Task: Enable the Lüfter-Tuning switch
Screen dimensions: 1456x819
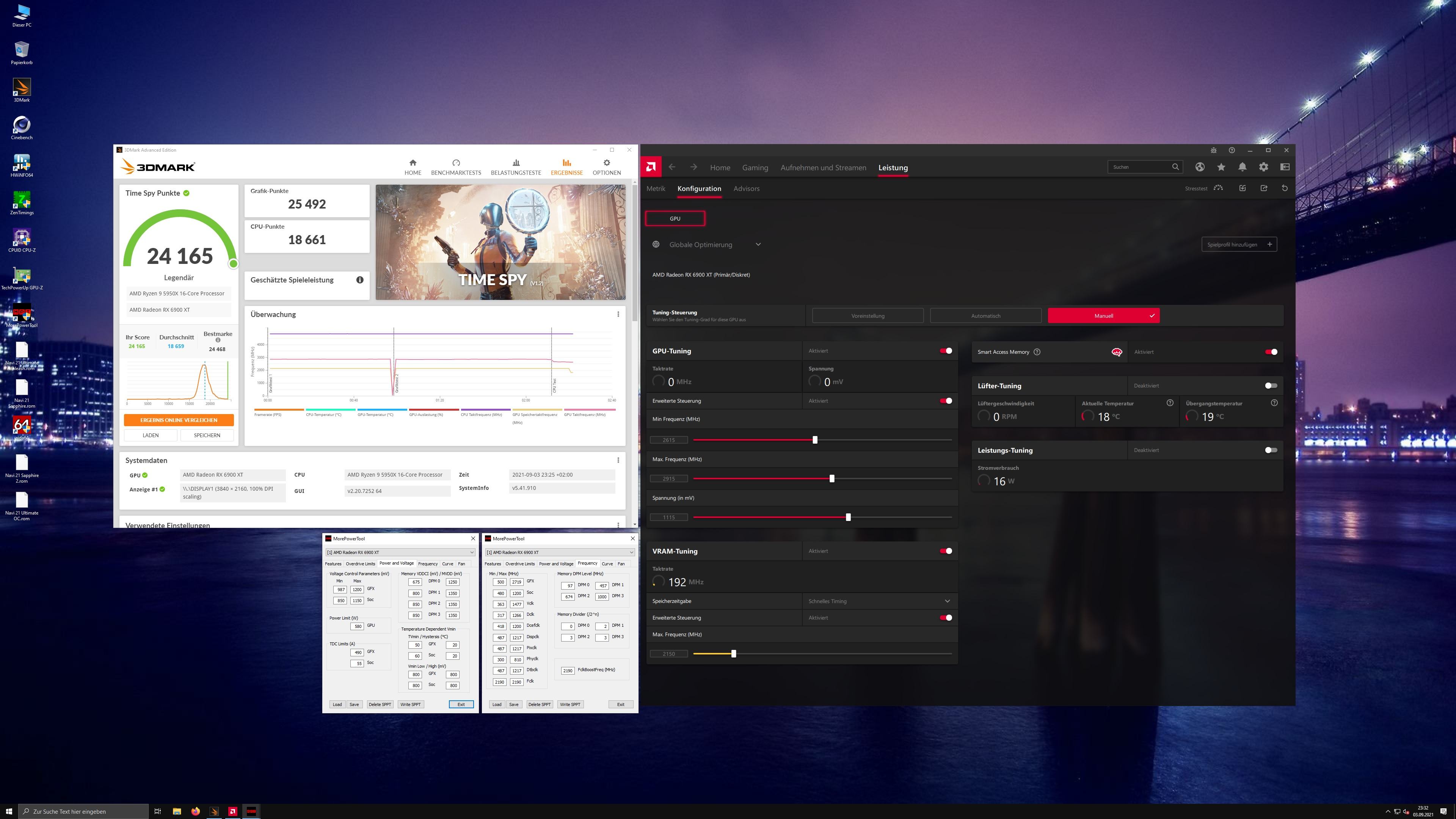Action: (1271, 386)
